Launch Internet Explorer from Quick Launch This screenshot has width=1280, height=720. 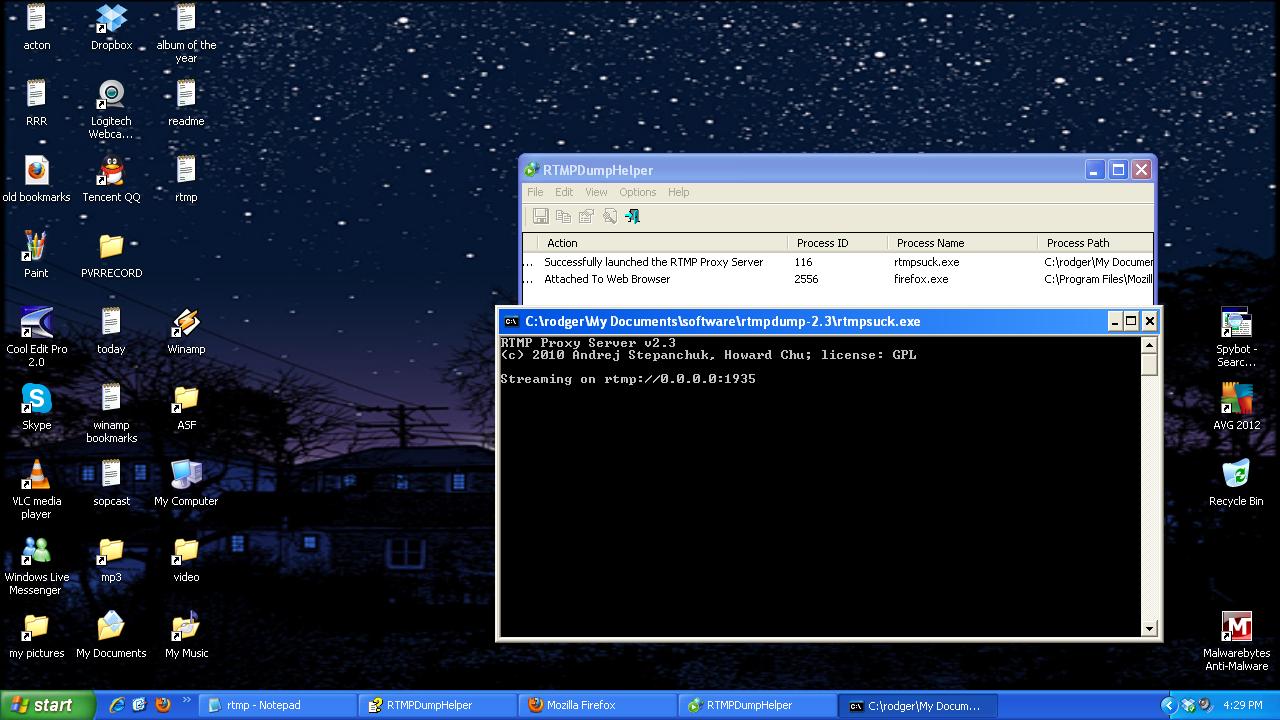pyautogui.click(x=116, y=705)
